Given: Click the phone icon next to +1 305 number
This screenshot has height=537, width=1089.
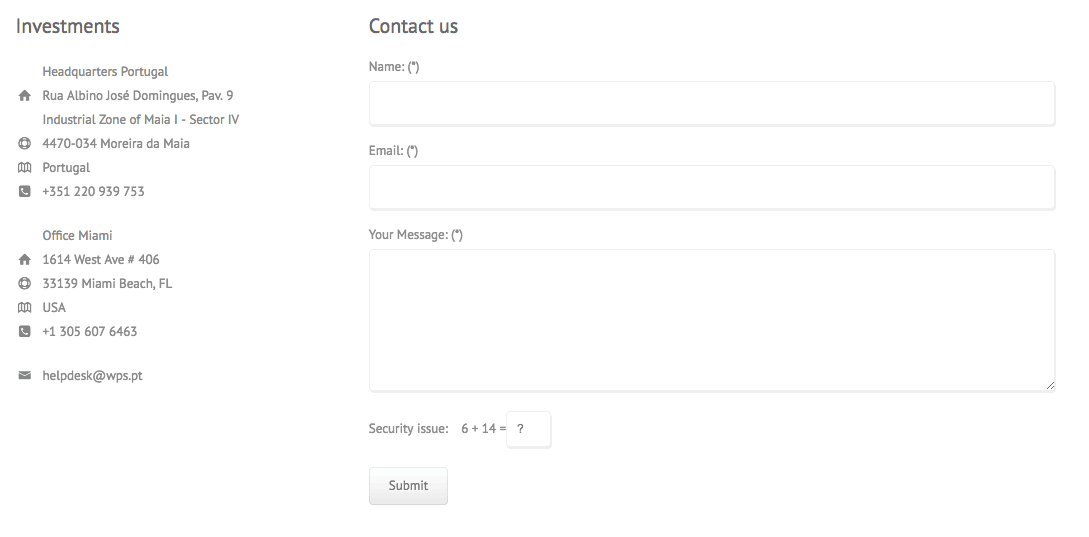Looking at the screenshot, I should 24,331.
